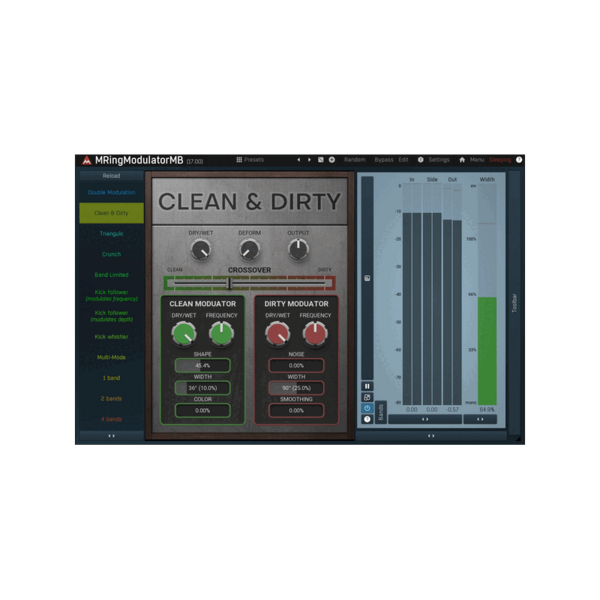Collapse level meters with arrows button
The image size is (600, 600).
(x=425, y=419)
